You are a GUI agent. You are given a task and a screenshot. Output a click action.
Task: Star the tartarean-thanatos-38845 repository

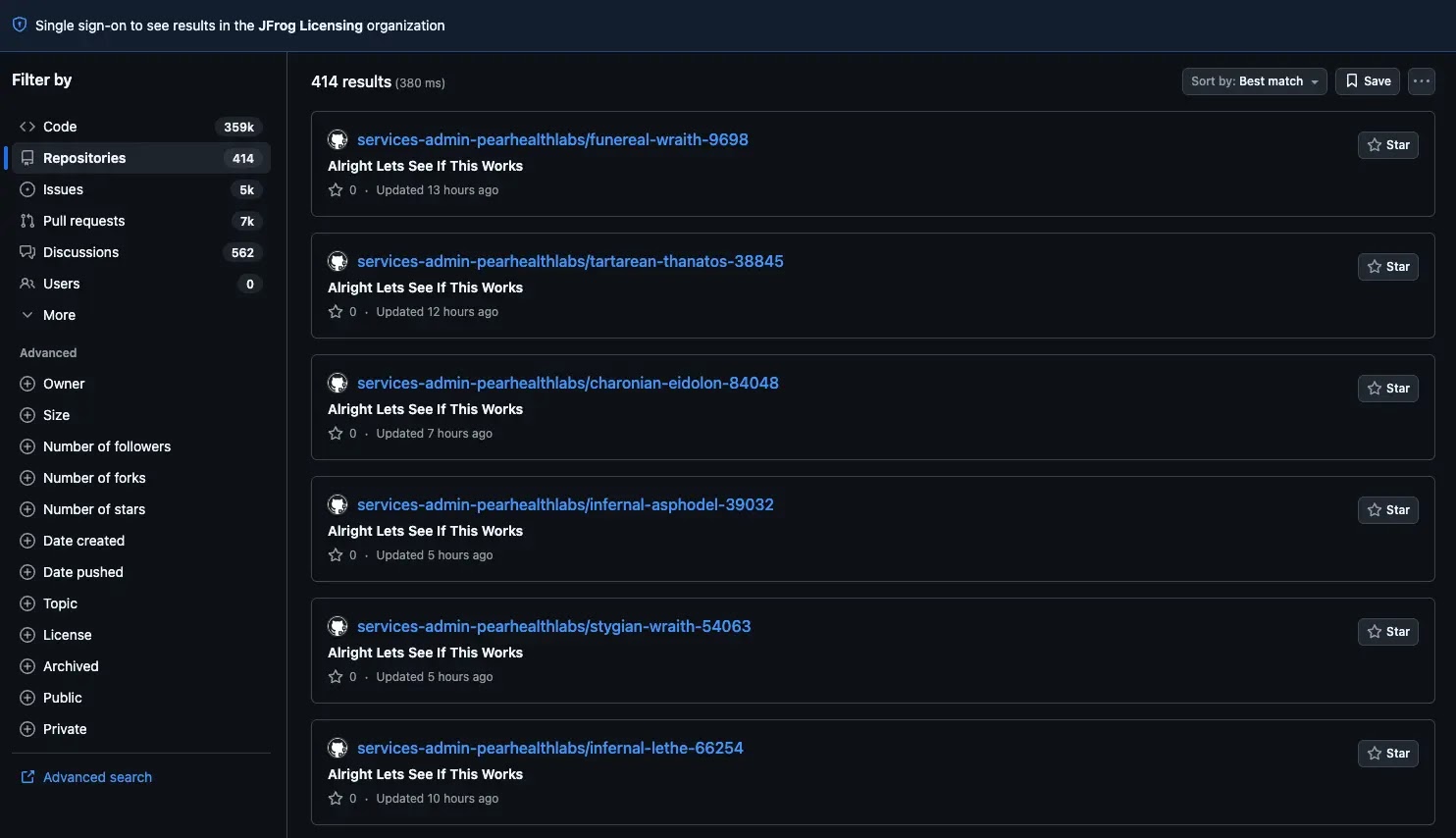1387,267
